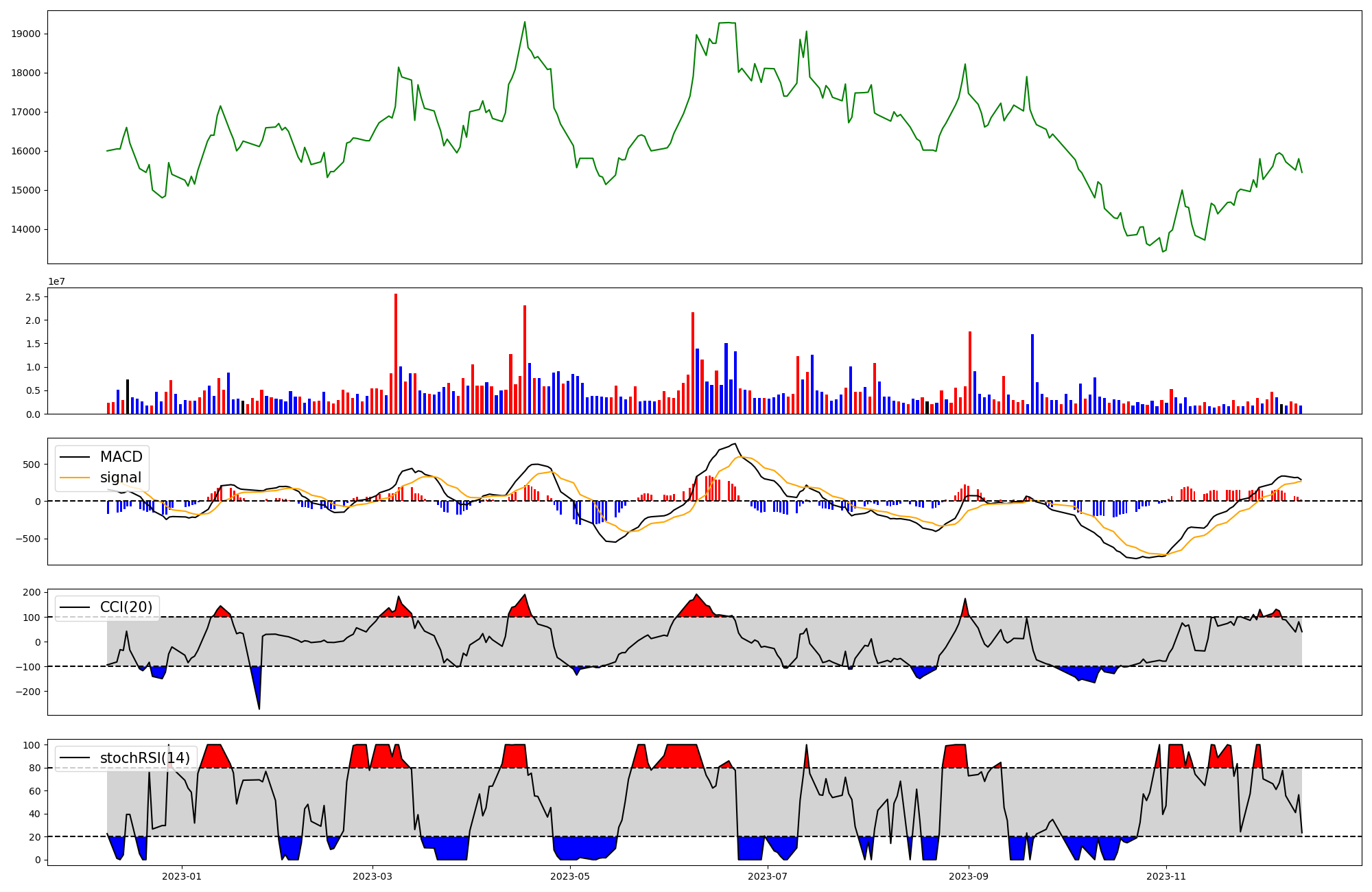Click the 80 stochRSI axis label

click(34, 768)
